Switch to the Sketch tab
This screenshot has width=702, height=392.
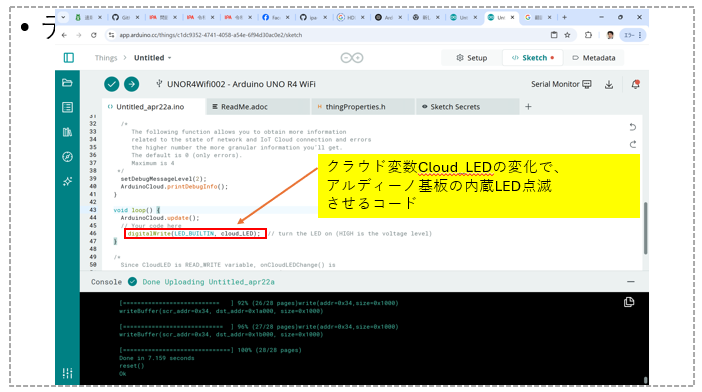tap(533, 58)
